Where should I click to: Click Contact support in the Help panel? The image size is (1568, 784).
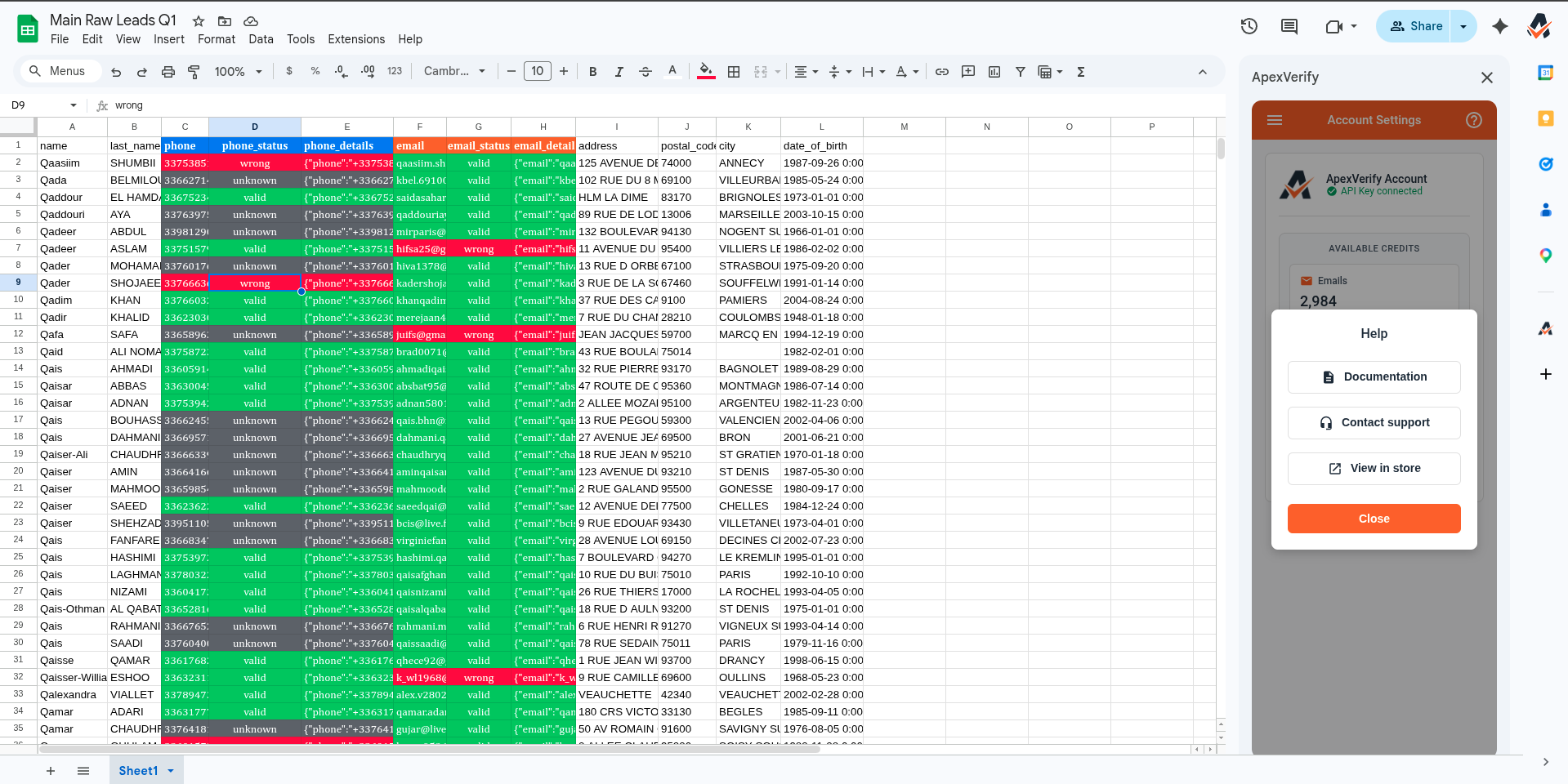point(1373,422)
